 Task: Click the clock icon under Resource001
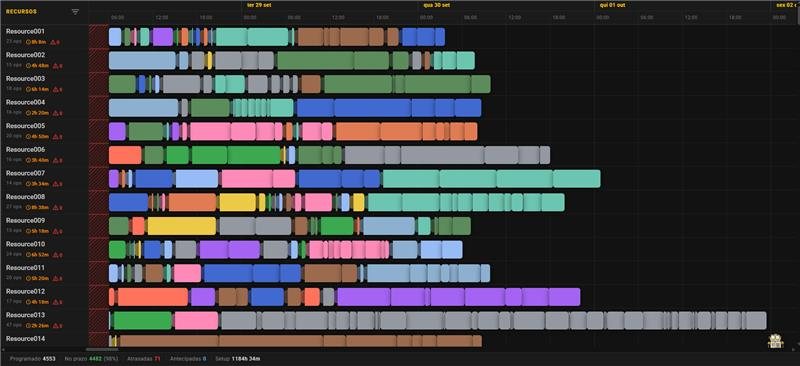tap(28, 42)
